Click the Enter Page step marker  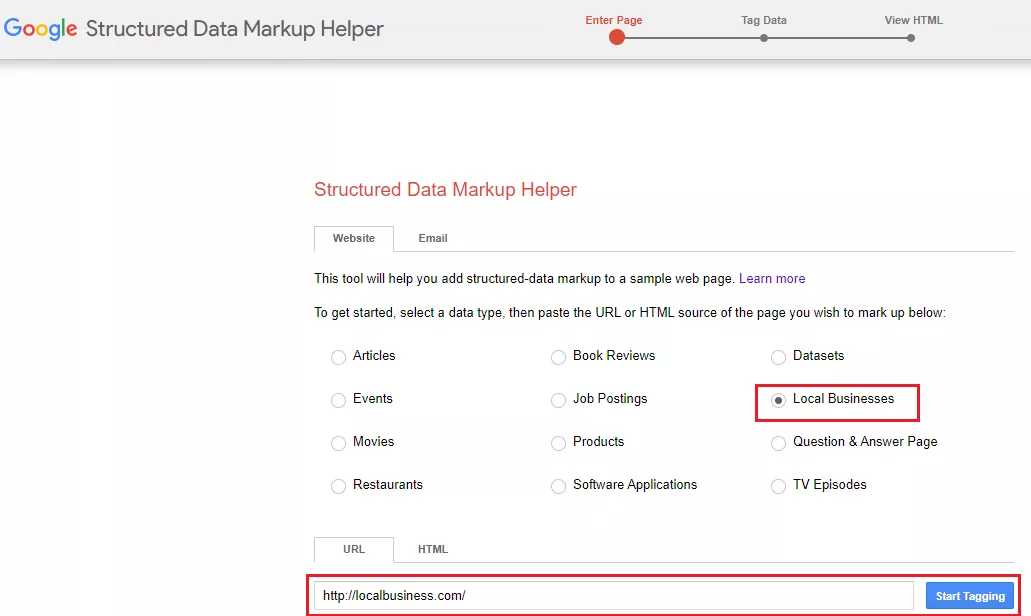pos(616,37)
